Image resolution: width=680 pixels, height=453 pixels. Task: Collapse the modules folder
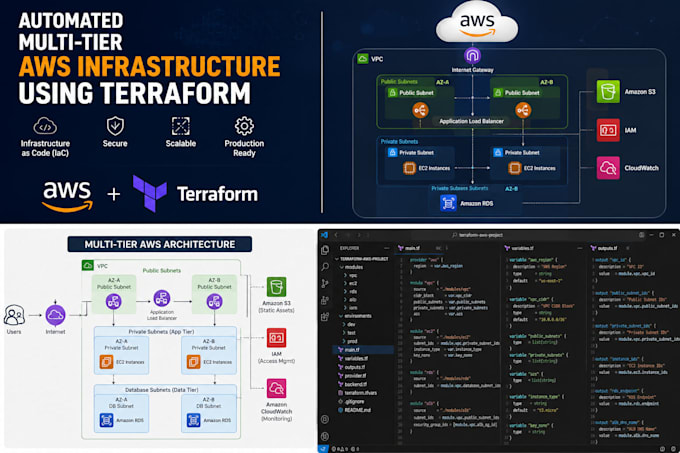tap(352, 267)
